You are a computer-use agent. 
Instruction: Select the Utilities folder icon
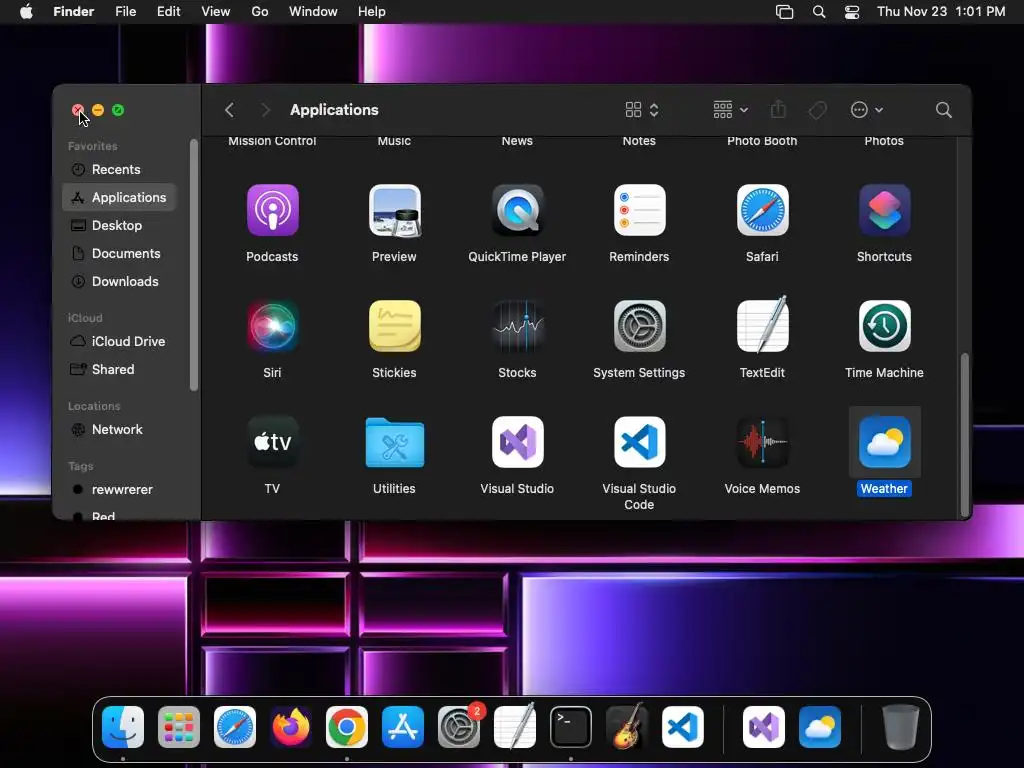394,442
